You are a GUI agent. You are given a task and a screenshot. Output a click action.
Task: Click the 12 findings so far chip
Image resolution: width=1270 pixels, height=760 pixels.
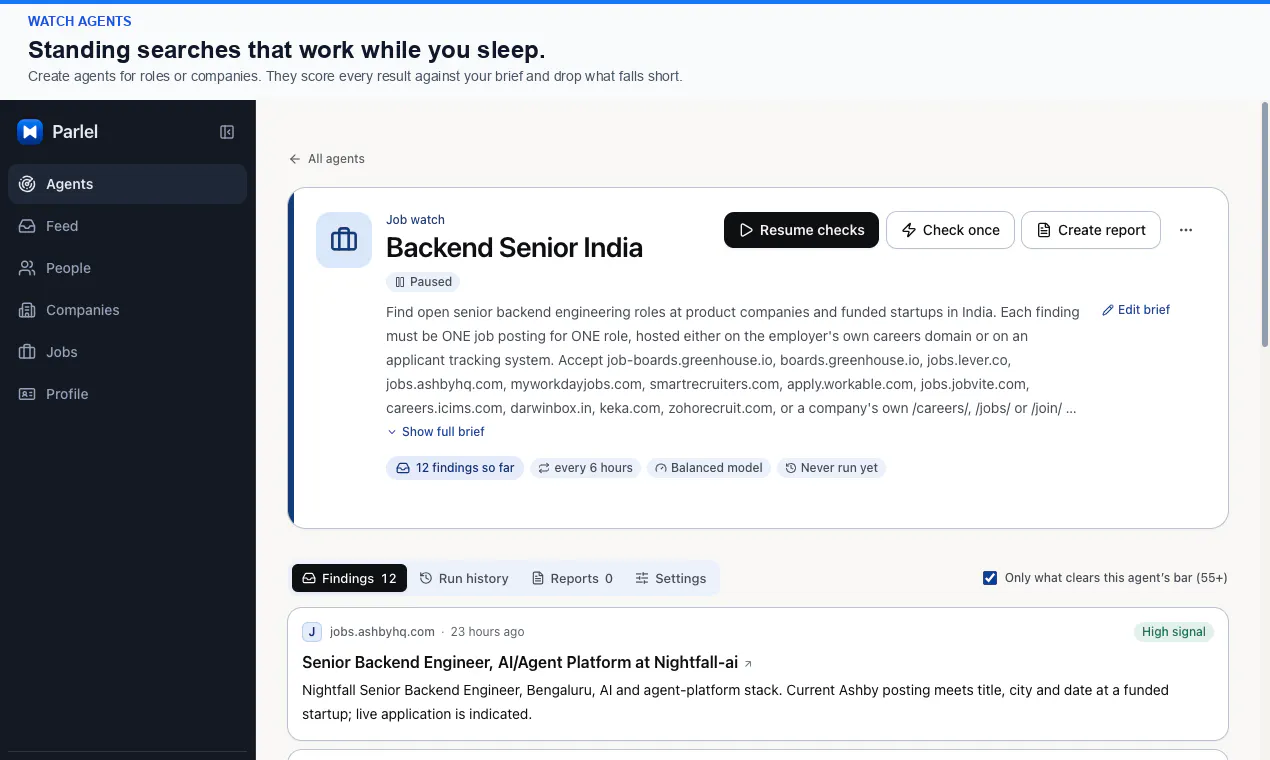click(455, 468)
